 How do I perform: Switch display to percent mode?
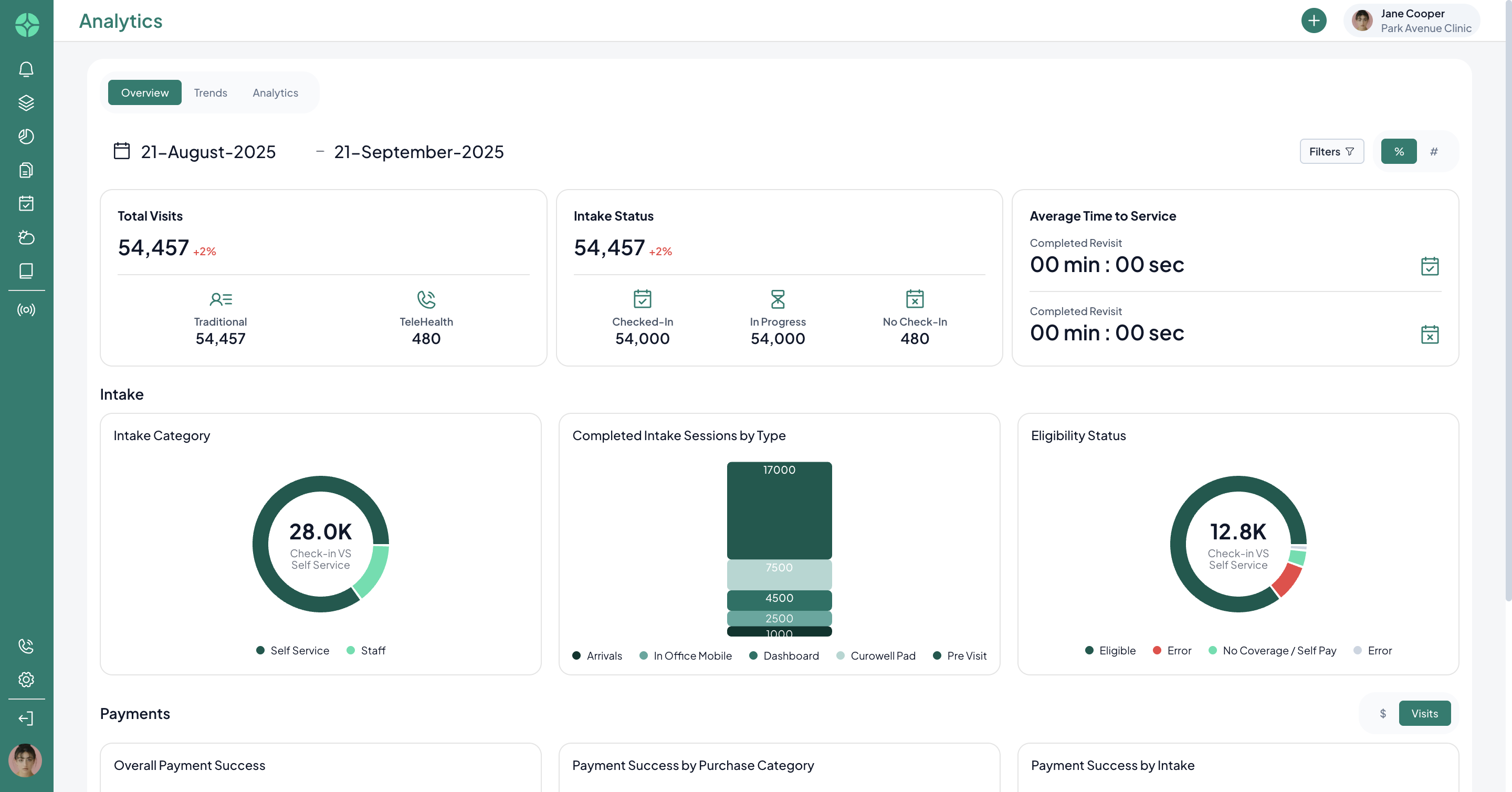[x=1399, y=151]
